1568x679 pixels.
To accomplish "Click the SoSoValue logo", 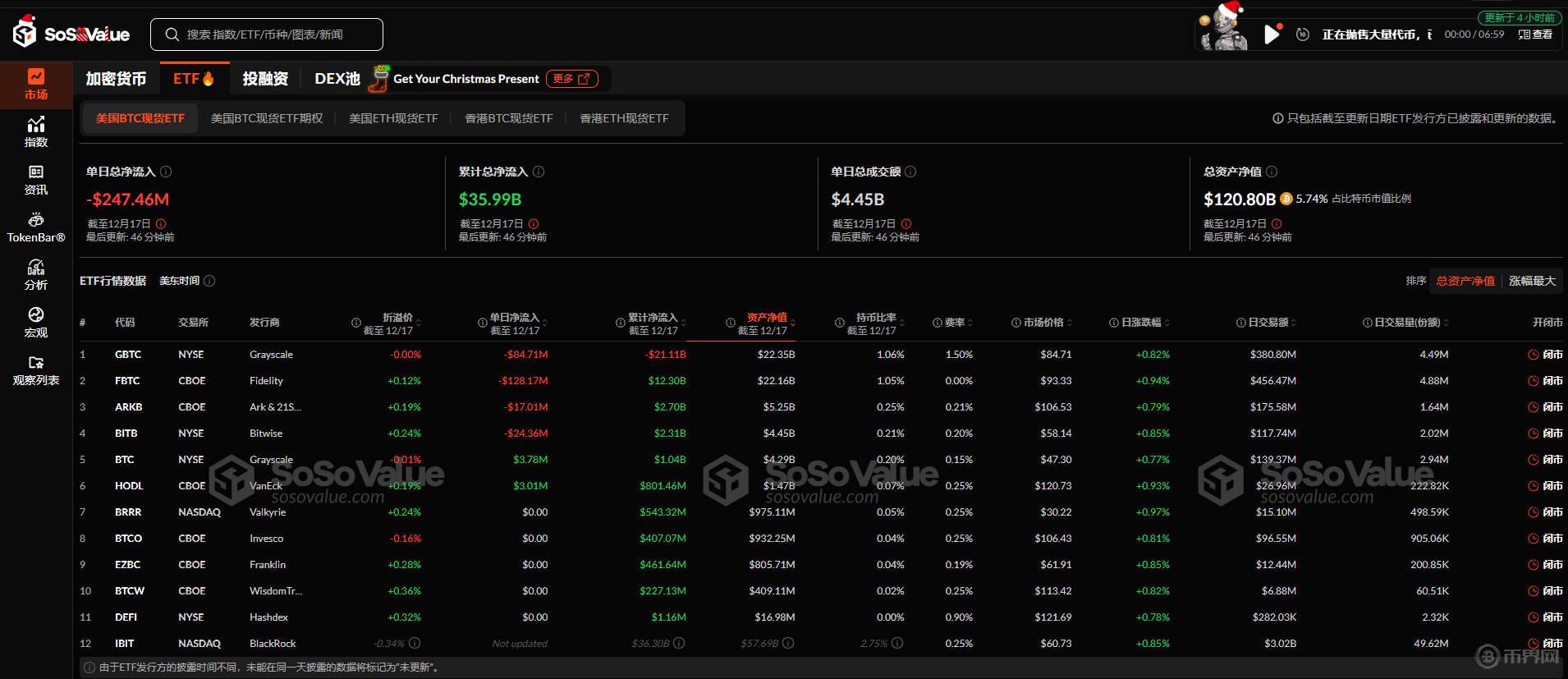I will coord(71,34).
